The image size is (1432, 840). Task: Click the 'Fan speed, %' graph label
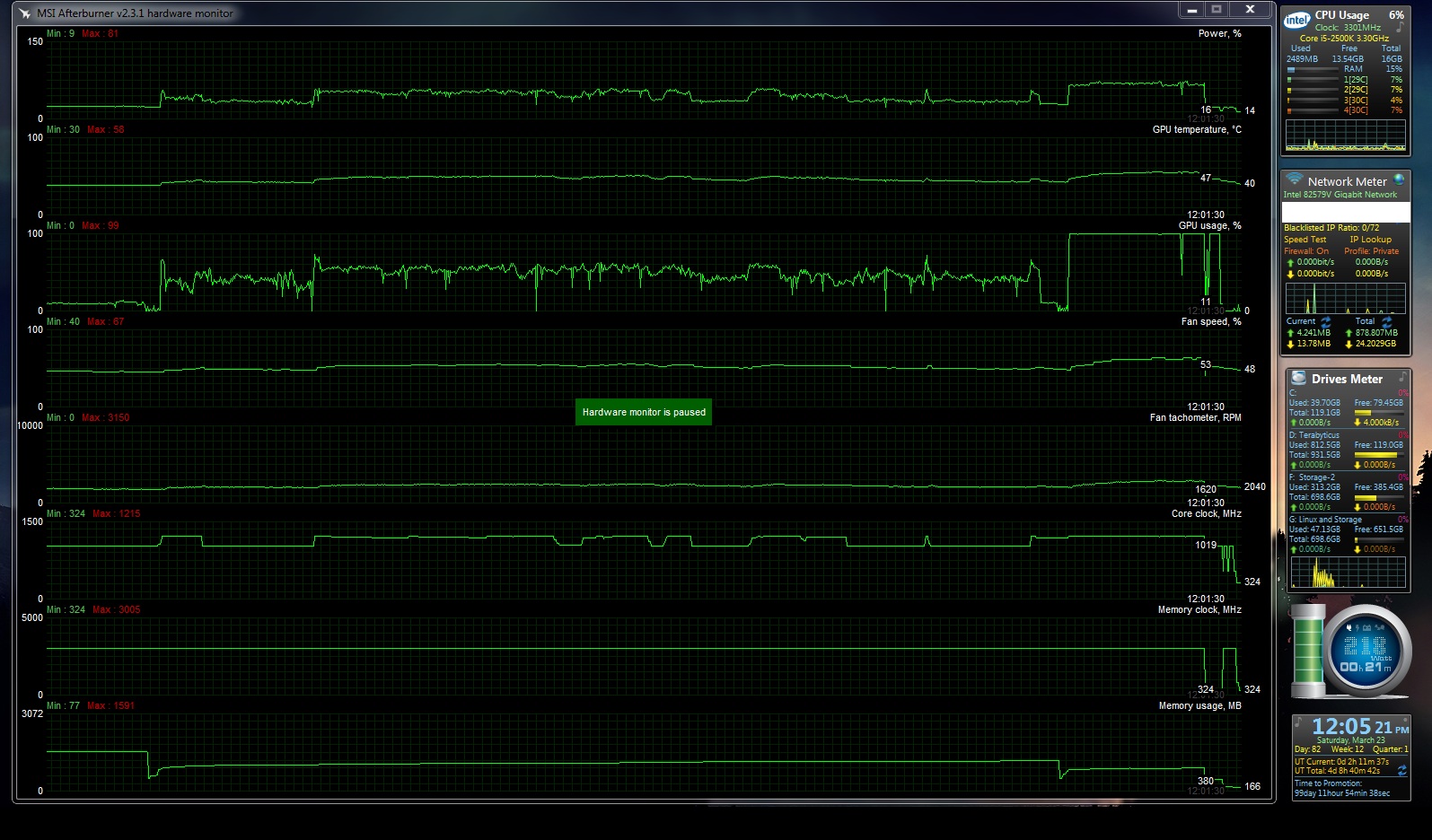click(x=1211, y=321)
